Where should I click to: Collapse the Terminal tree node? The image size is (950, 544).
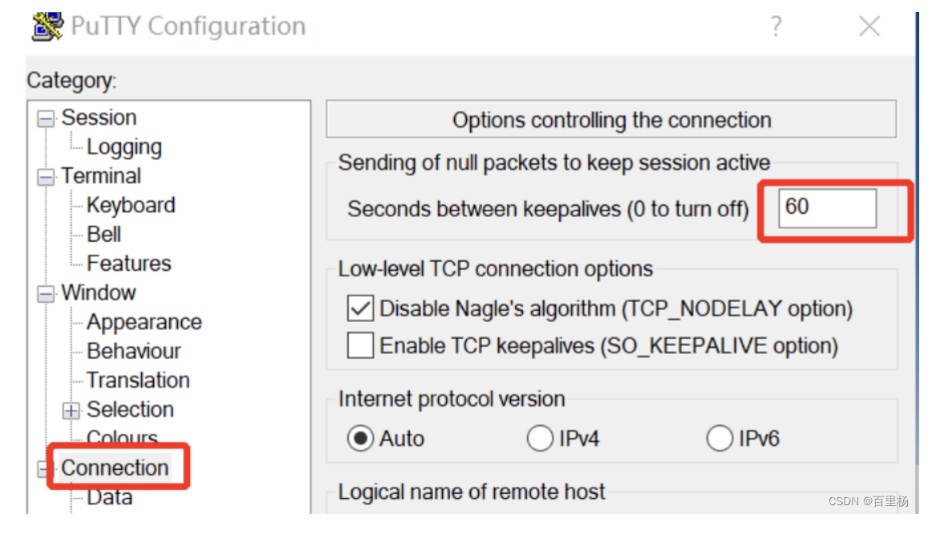click(x=46, y=177)
